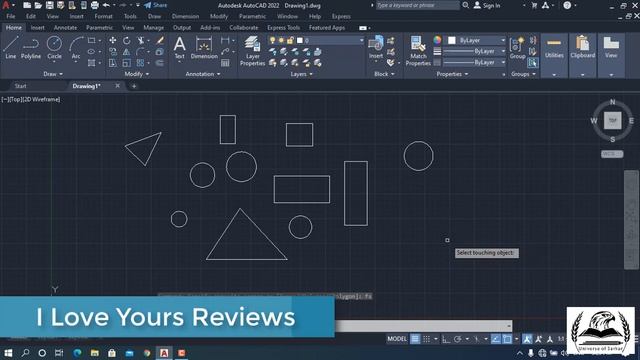Expand the Groups panel

(523, 74)
